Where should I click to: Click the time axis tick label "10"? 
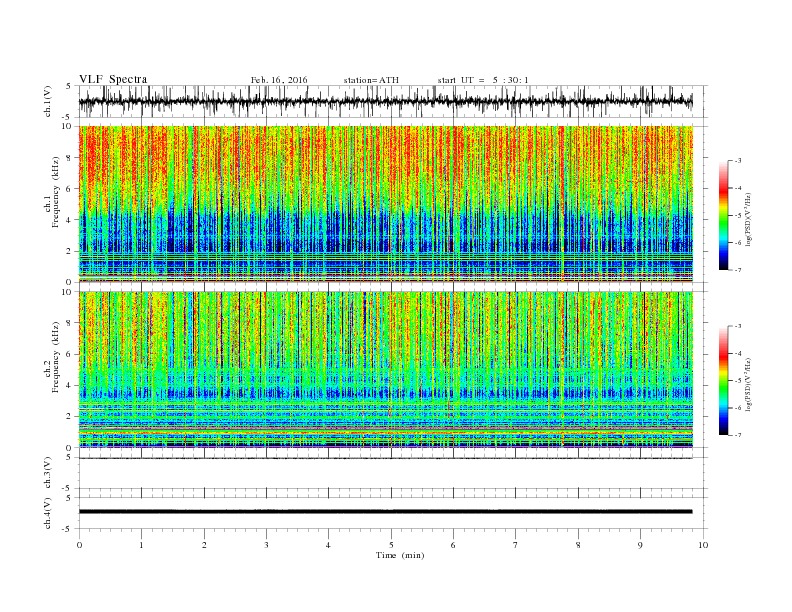[x=703, y=545]
